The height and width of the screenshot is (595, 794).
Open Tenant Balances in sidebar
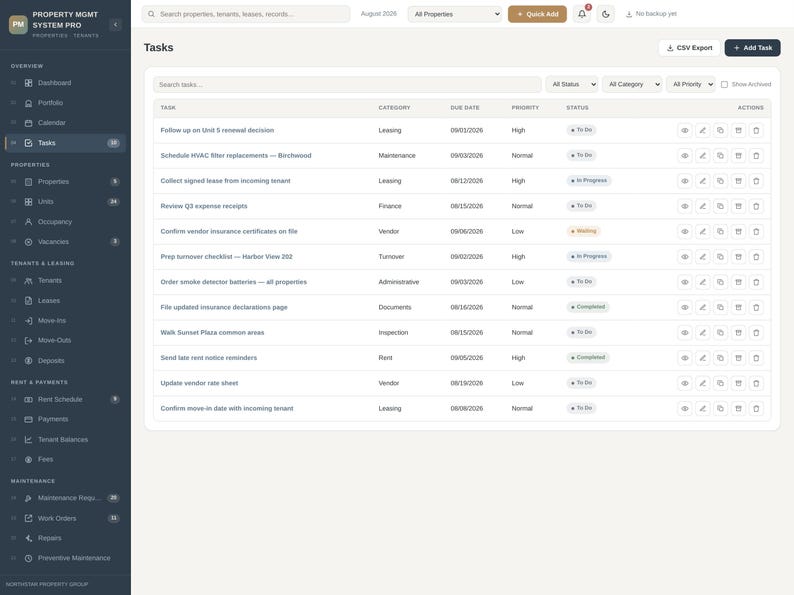point(65,440)
